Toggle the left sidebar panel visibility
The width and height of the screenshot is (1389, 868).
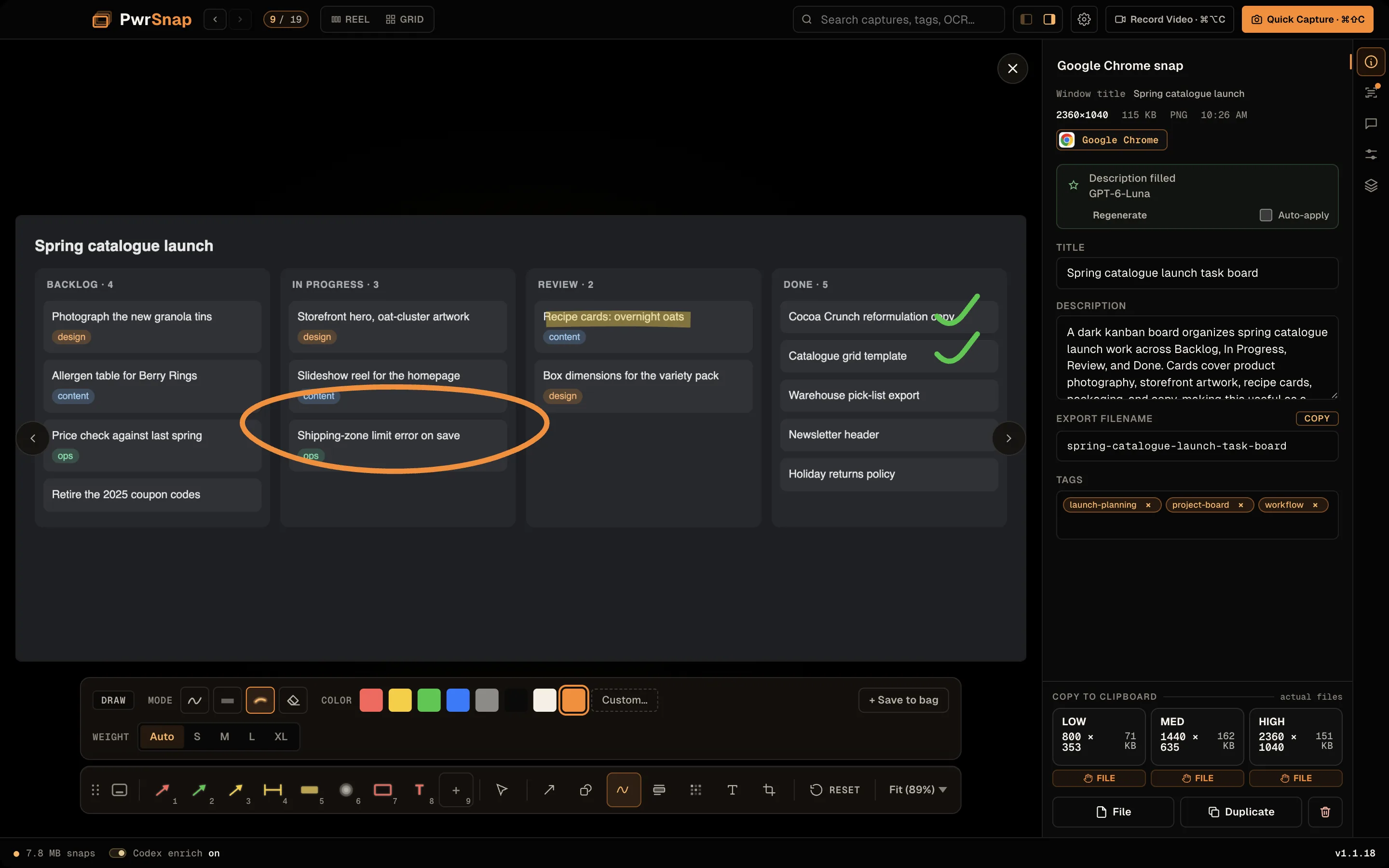(x=1026, y=19)
